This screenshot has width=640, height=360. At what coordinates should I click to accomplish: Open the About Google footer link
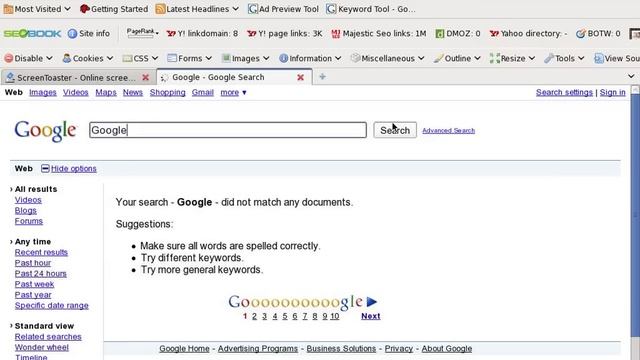click(447, 349)
